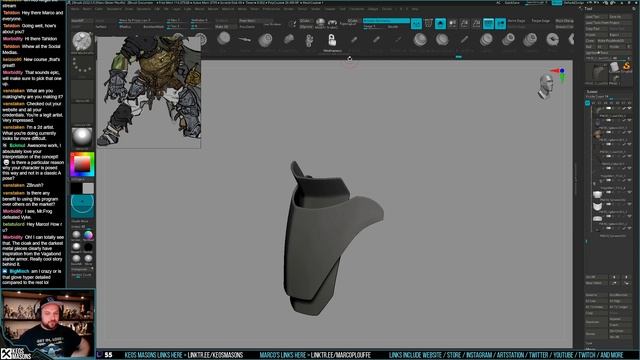Click the character reference image thumbnail
This screenshot has height=360, width=640.
[x=149, y=91]
